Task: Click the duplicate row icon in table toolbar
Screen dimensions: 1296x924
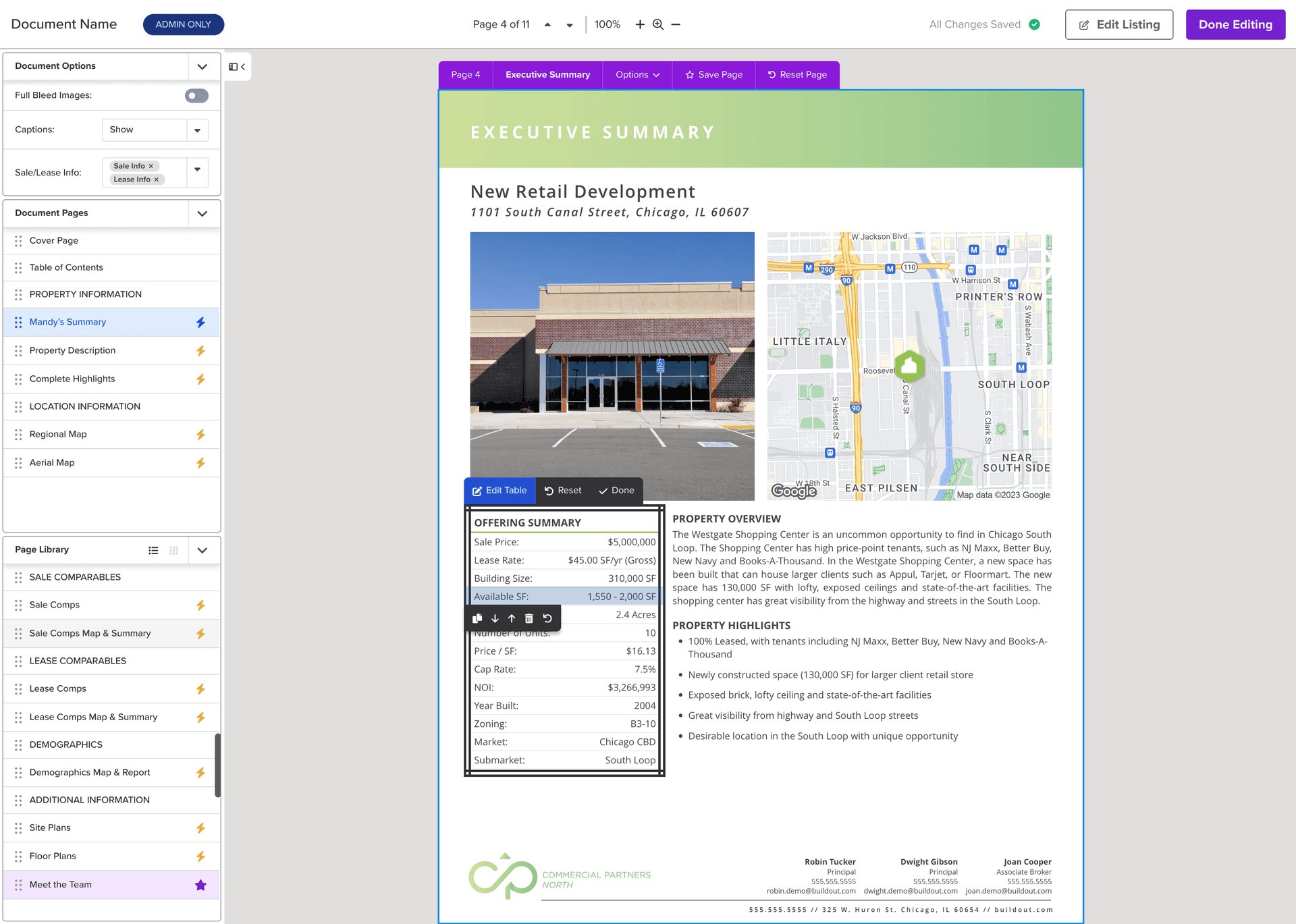Action: (477, 618)
